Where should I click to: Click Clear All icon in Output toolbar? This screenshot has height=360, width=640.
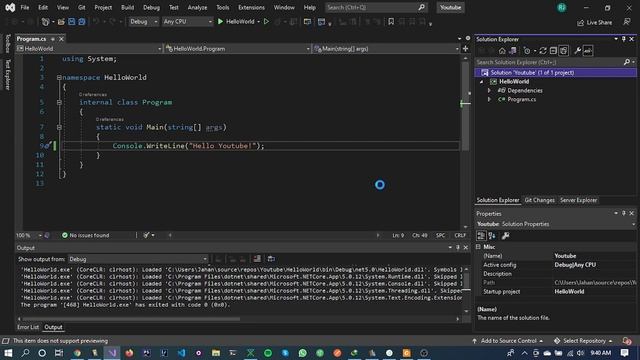coord(257,259)
